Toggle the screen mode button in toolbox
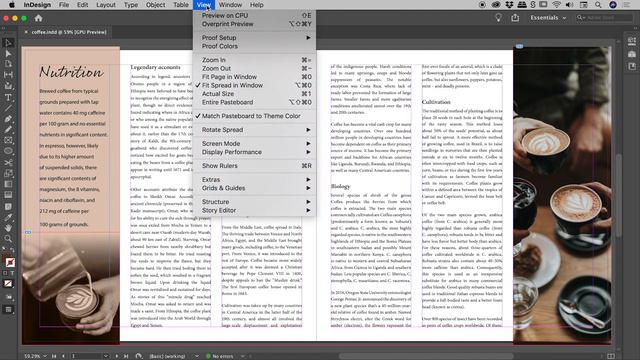This screenshot has height=360, width=640. click(8, 310)
